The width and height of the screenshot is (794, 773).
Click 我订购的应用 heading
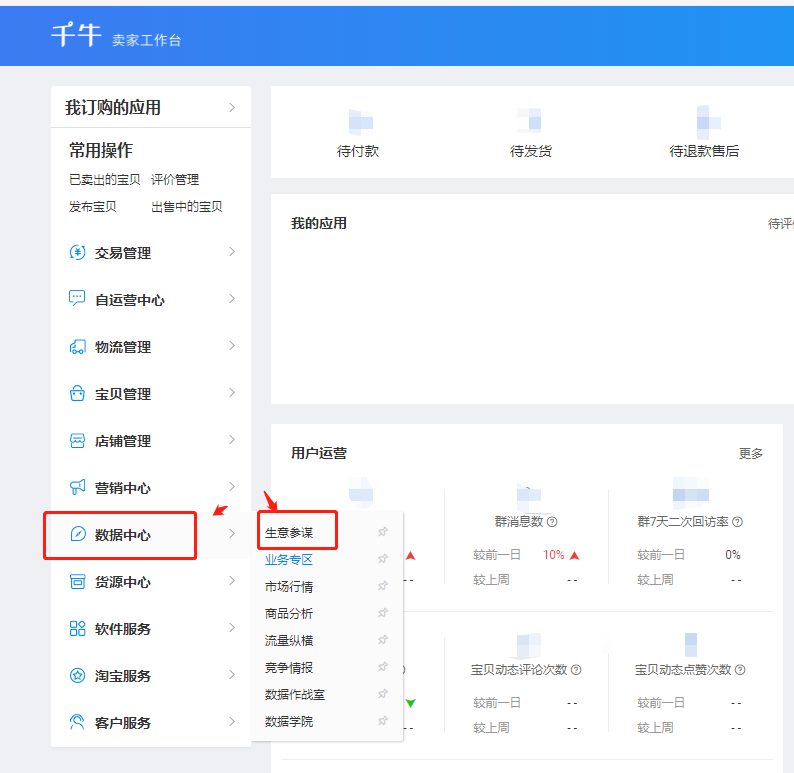coord(112,108)
